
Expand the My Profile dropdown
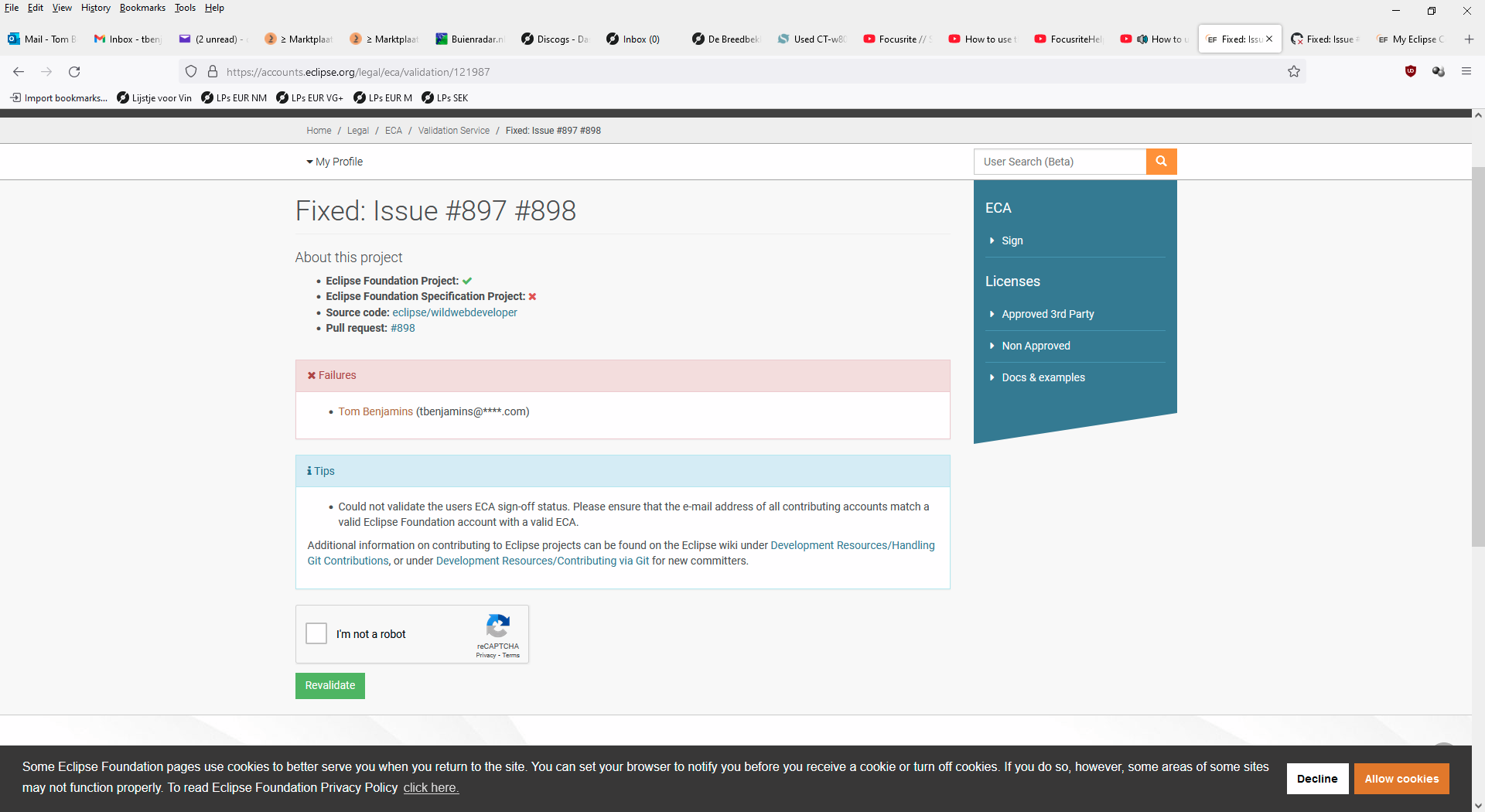[x=334, y=162]
